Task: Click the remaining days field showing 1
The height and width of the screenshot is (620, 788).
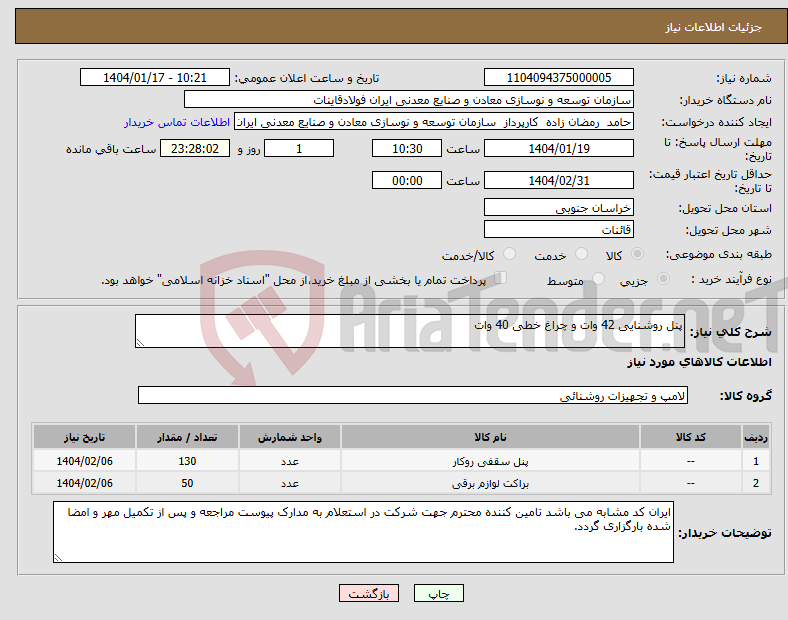Action: coord(299,148)
